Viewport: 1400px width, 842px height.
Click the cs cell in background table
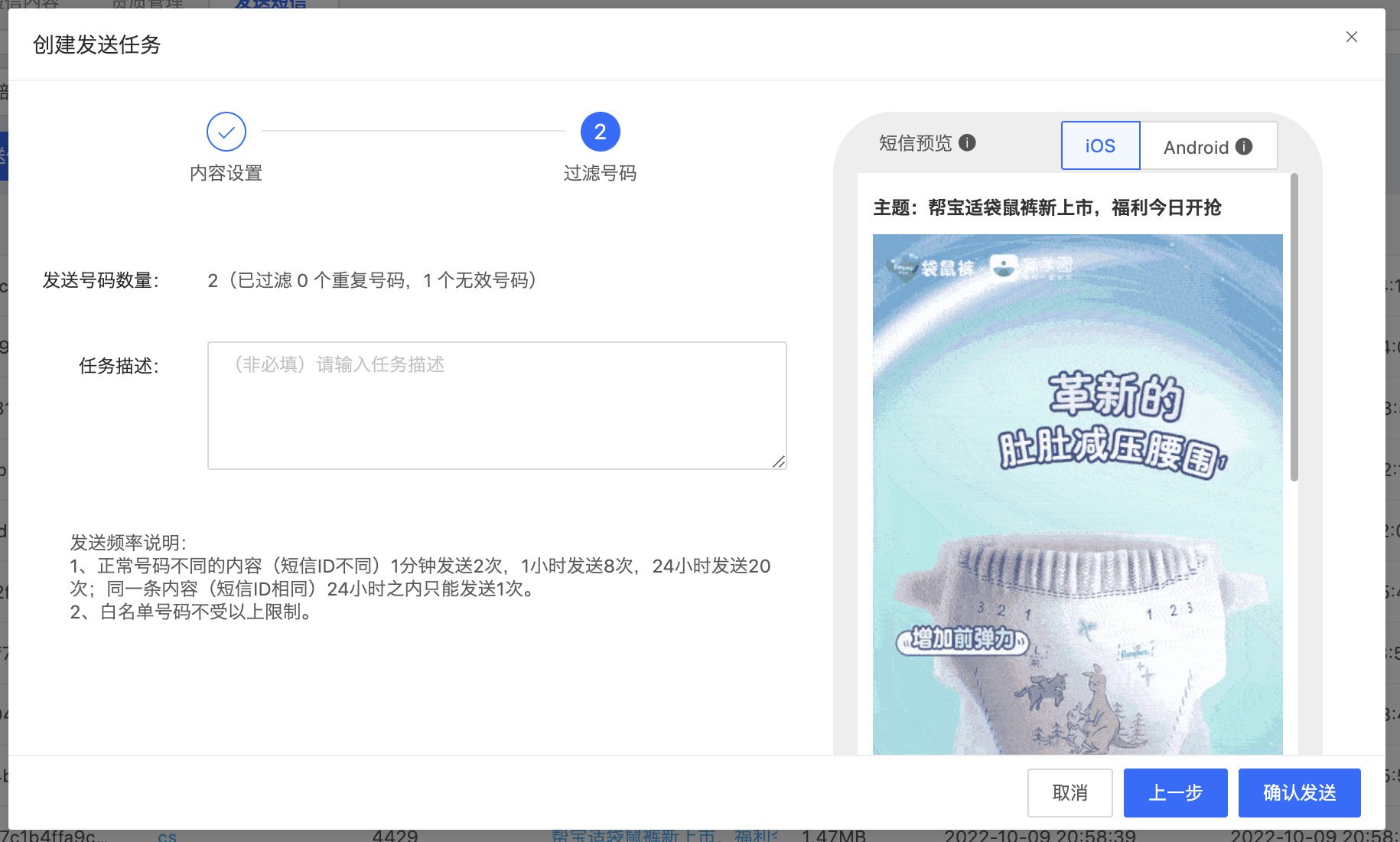coord(167,837)
